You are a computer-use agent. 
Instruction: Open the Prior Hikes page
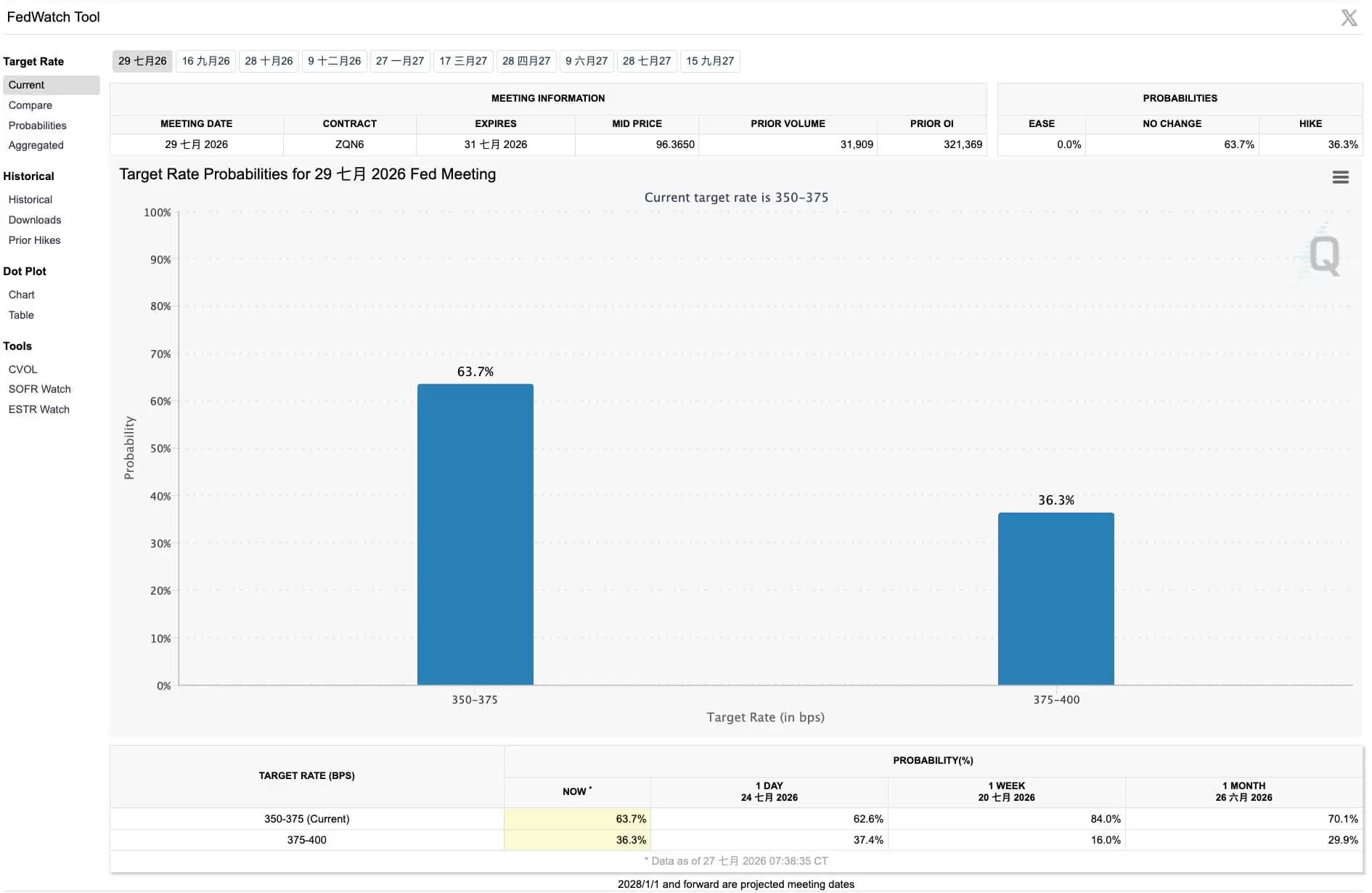[34, 240]
